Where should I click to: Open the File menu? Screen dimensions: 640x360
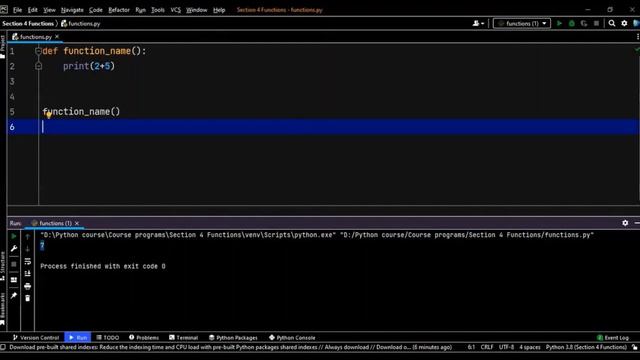tap(17, 10)
